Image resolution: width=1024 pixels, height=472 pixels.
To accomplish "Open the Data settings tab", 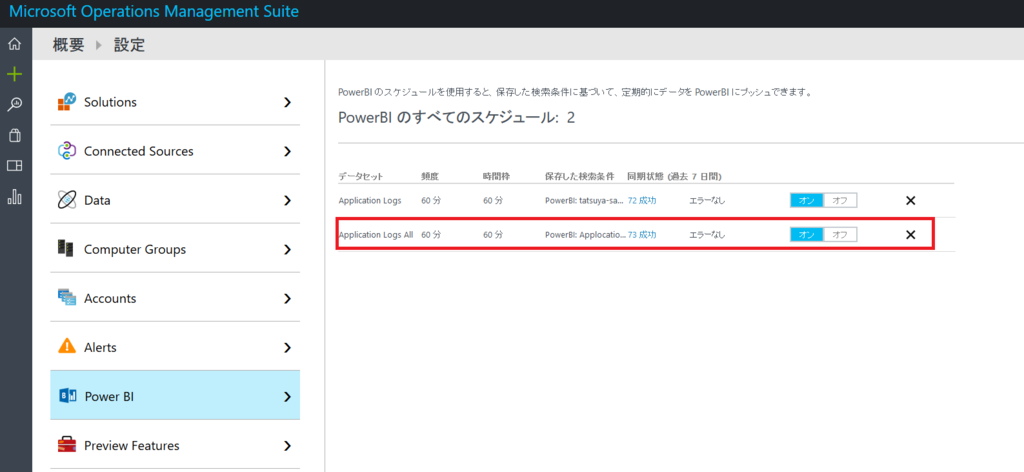I will point(175,200).
